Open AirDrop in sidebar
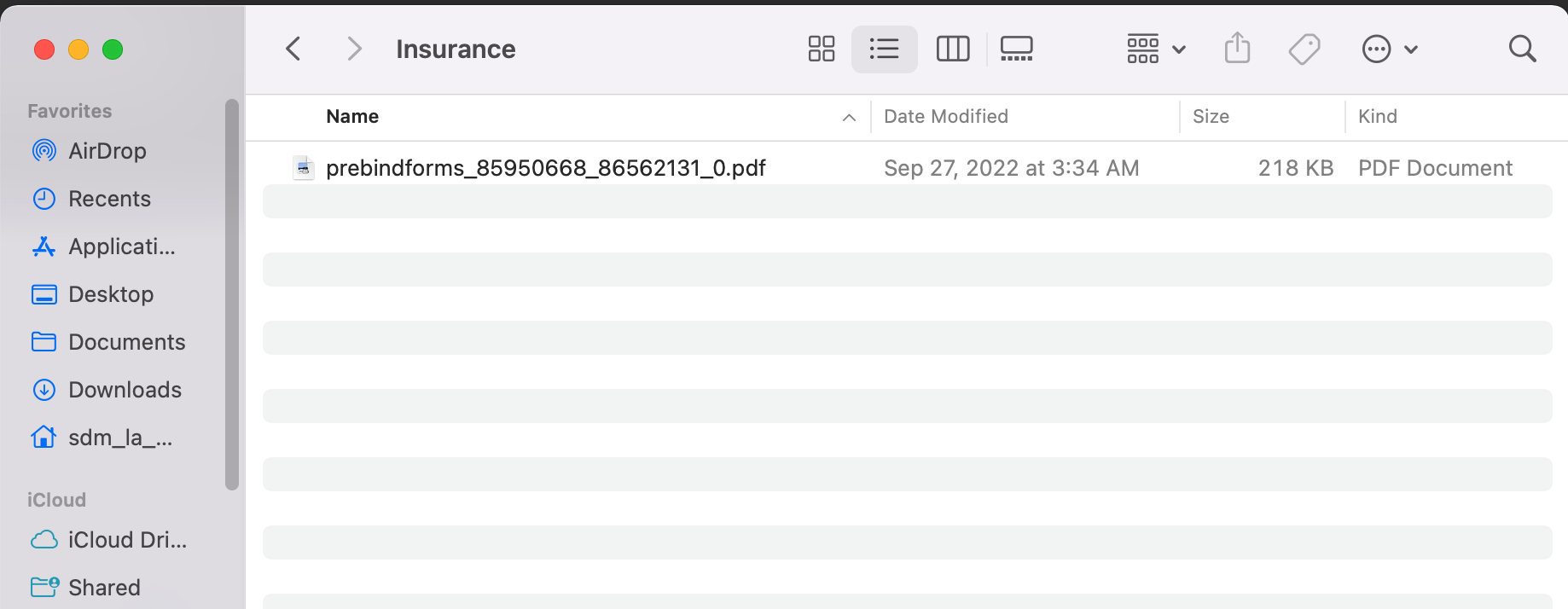Screen dimensions: 1568x609 coord(107,151)
